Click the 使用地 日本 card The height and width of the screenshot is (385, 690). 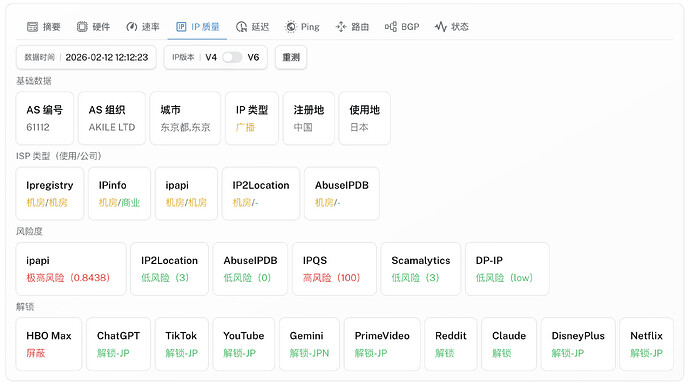(x=364, y=118)
